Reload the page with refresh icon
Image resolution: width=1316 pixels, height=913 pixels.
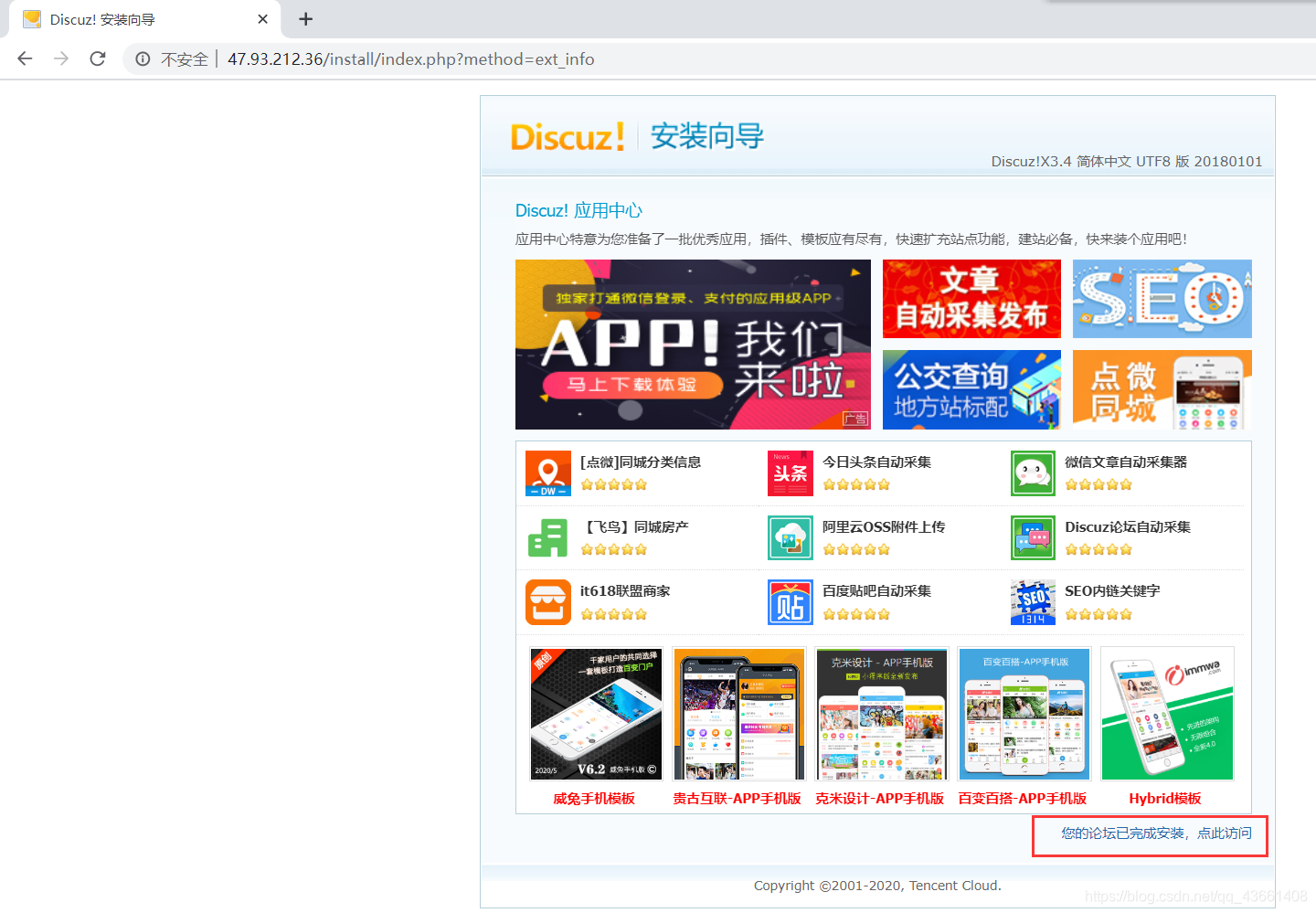pyautogui.click(x=98, y=58)
